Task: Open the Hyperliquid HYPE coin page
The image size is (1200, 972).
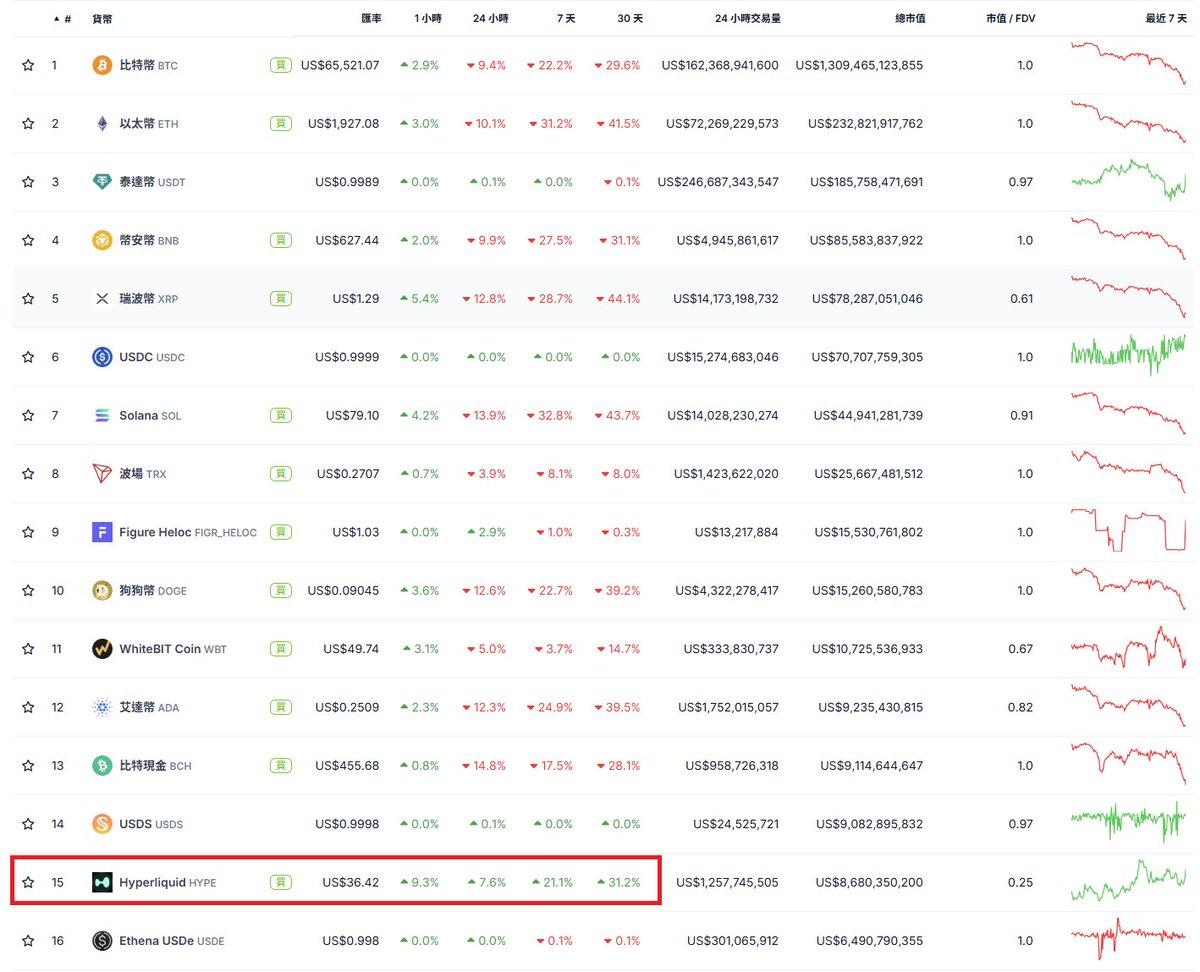Action: (x=167, y=883)
